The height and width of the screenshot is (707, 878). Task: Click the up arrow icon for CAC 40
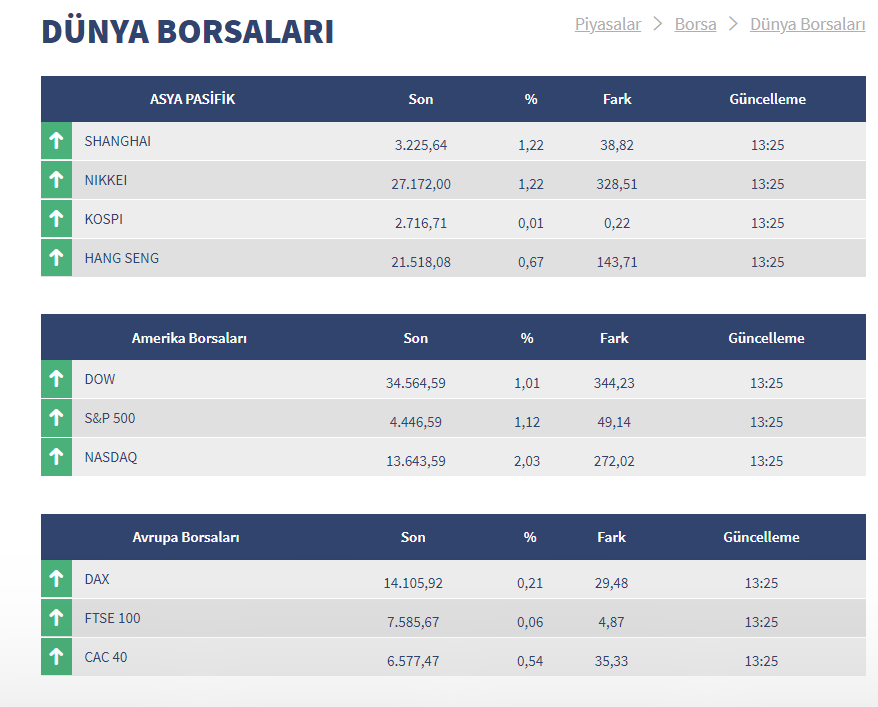(x=56, y=657)
